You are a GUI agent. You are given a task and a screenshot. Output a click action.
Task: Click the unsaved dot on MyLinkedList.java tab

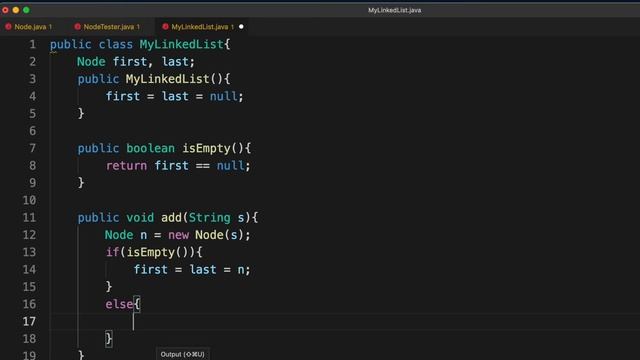click(x=241, y=27)
